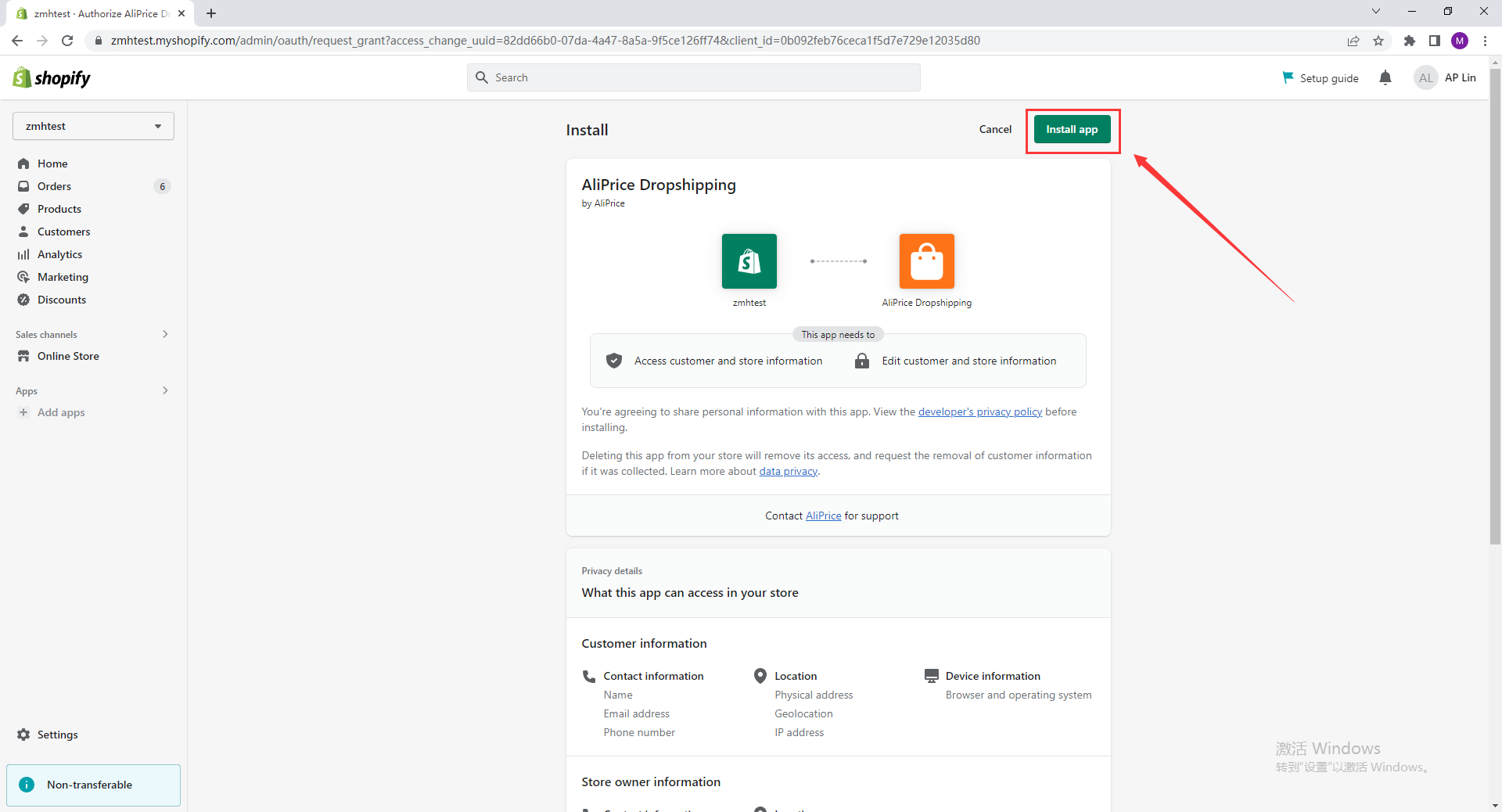Viewport: 1502px width, 812px height.
Task: Click the Device information monitor icon
Action: coord(931,676)
